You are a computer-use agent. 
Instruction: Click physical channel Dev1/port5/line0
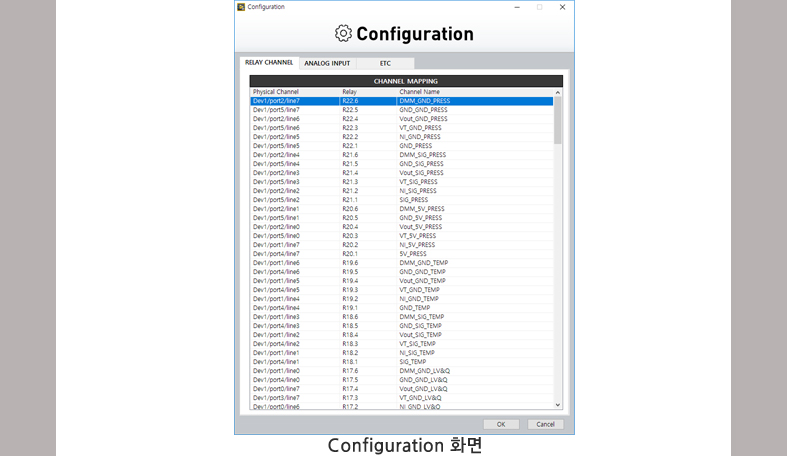276,236
